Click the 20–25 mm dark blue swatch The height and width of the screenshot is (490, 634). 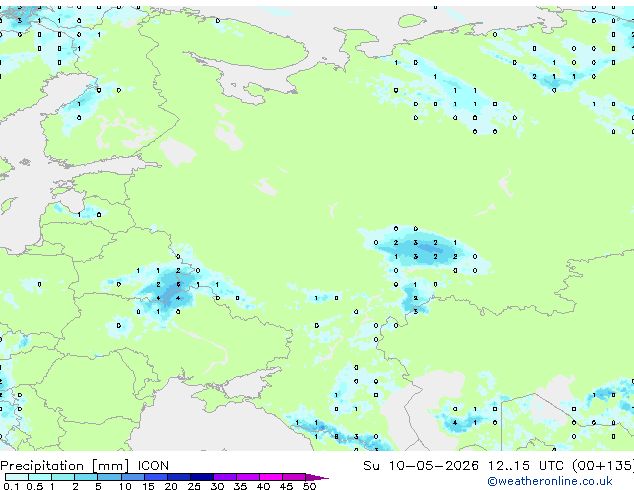click(178, 477)
